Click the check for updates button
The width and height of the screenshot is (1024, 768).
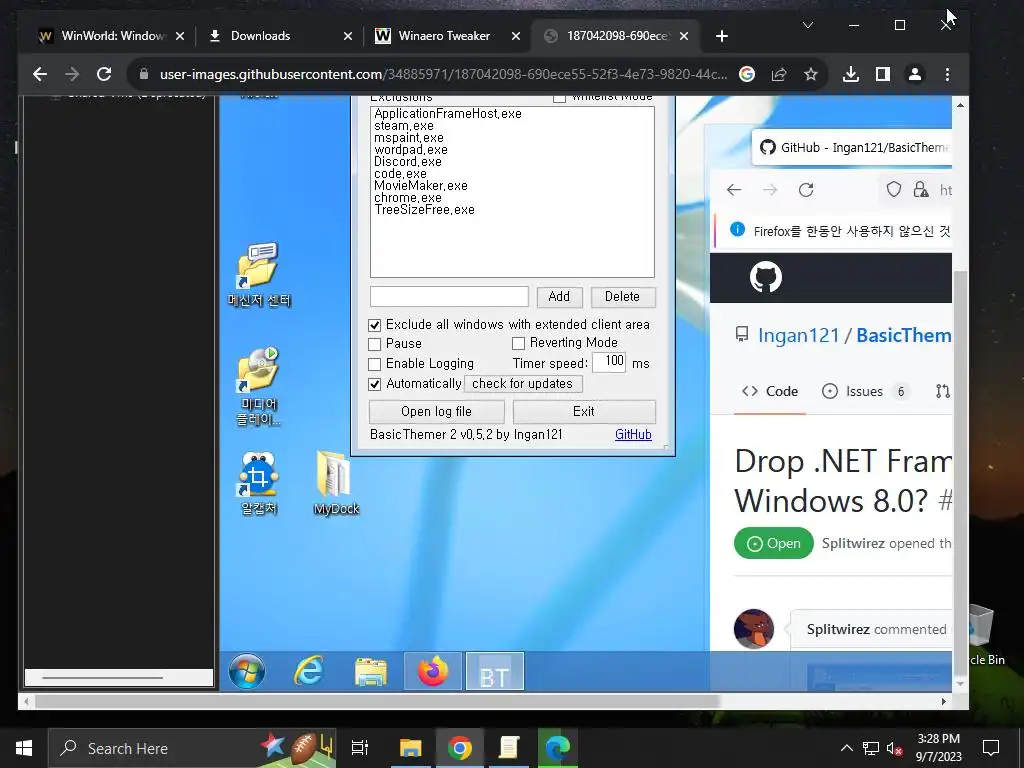point(522,384)
